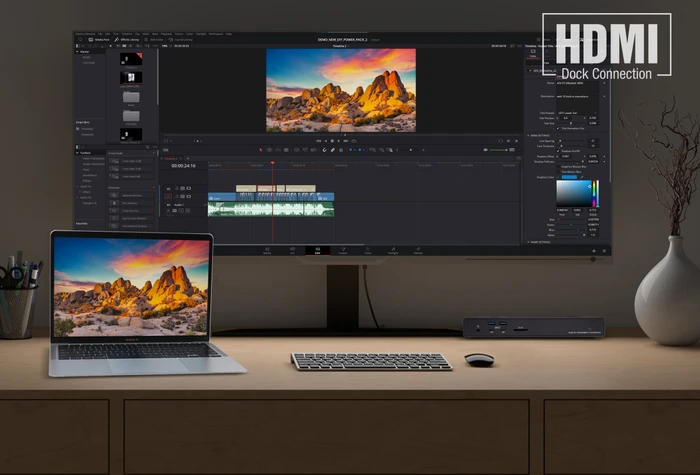
Task: Switch to the Cut page tab
Action: 292,250
